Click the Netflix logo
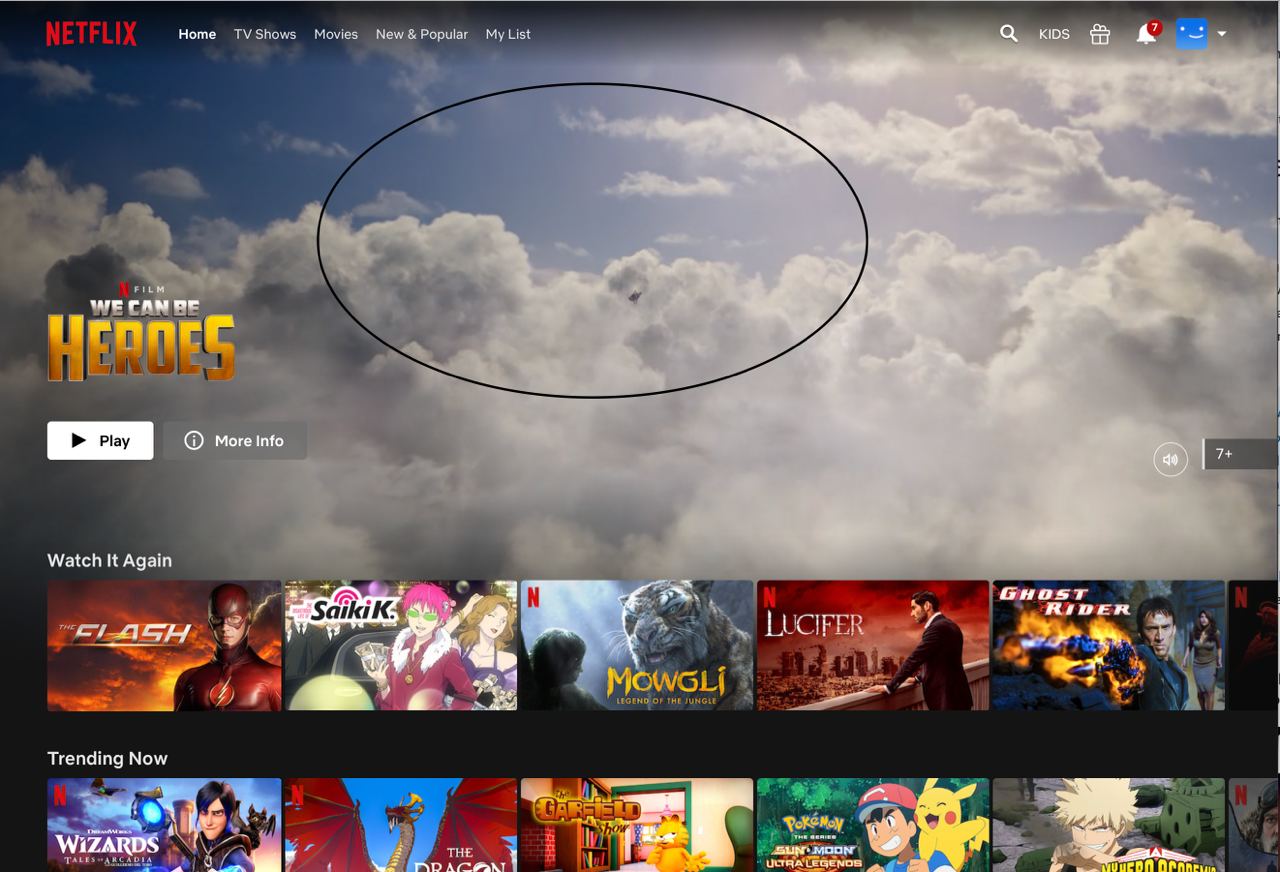This screenshot has width=1280, height=872. (91, 34)
